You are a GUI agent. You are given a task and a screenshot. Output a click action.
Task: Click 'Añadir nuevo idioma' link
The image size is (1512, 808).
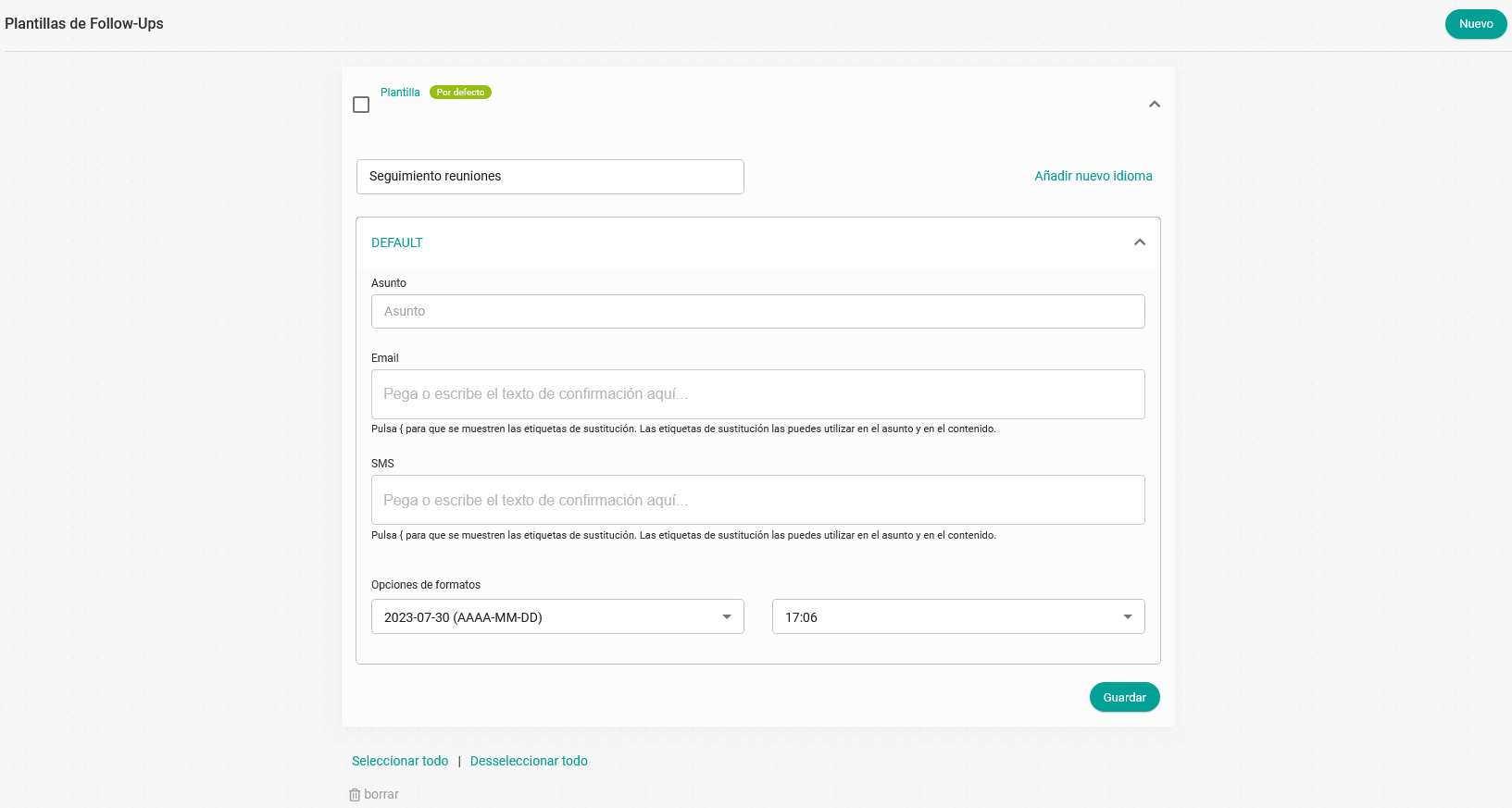tap(1093, 176)
